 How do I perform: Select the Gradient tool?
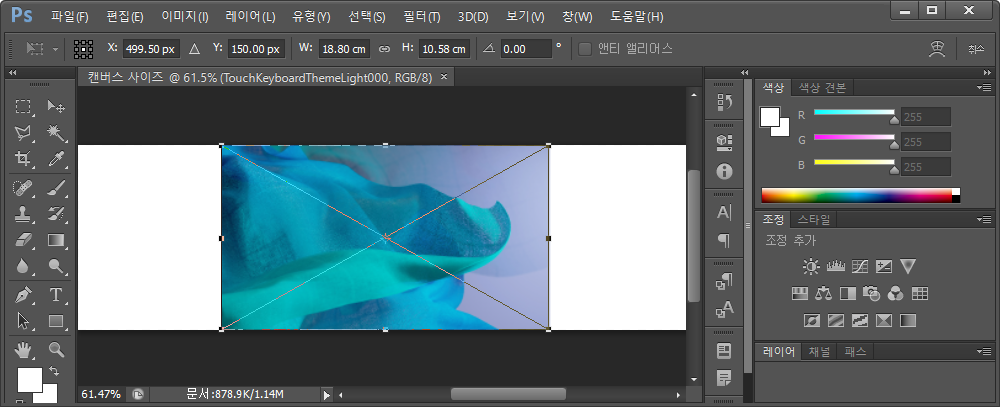pyautogui.click(x=56, y=239)
